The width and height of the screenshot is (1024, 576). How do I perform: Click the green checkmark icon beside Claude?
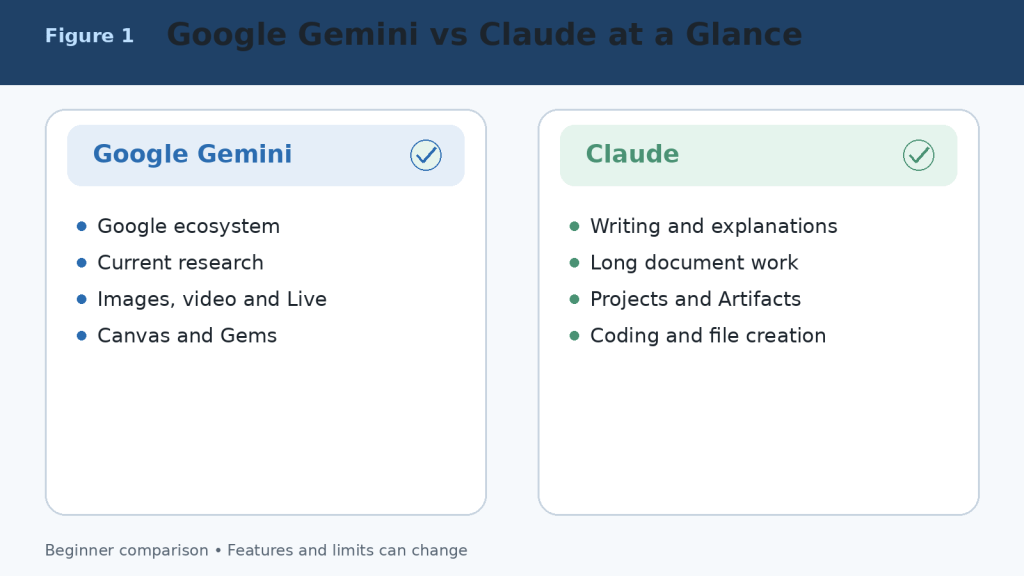point(919,155)
